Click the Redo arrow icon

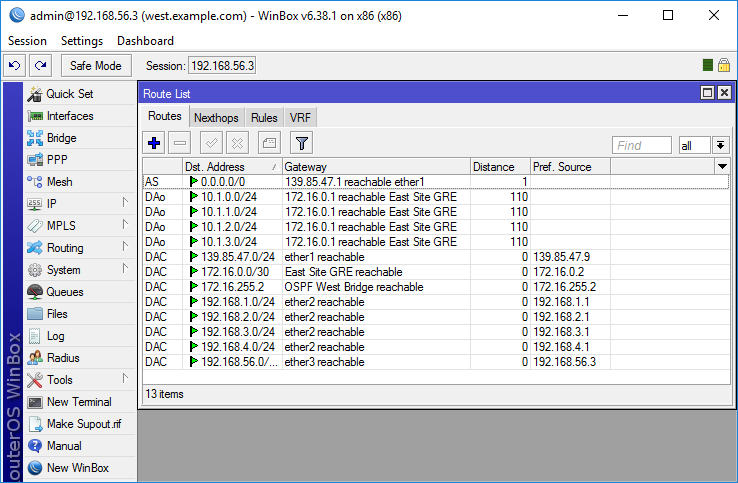(x=40, y=65)
